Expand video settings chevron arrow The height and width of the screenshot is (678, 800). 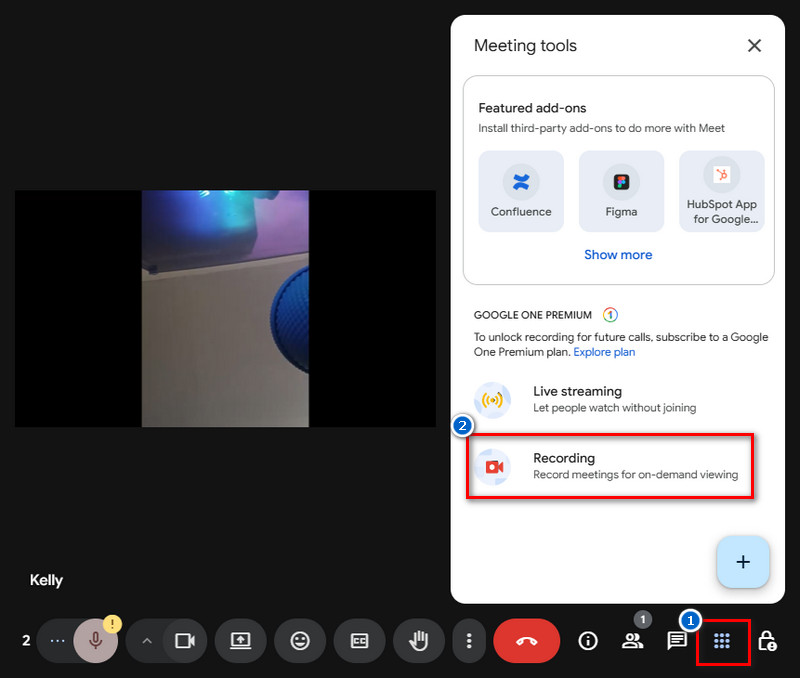147,641
